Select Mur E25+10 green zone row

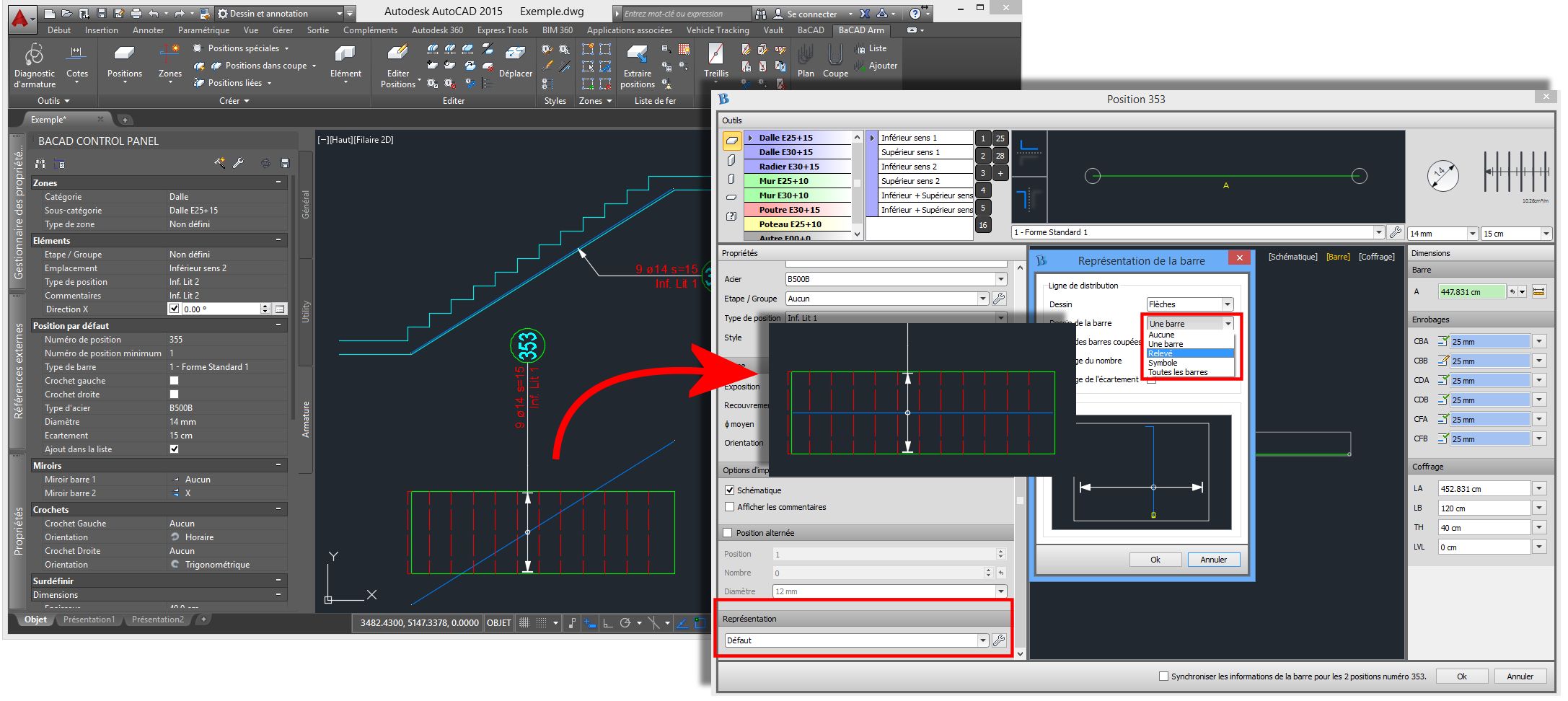(797, 181)
